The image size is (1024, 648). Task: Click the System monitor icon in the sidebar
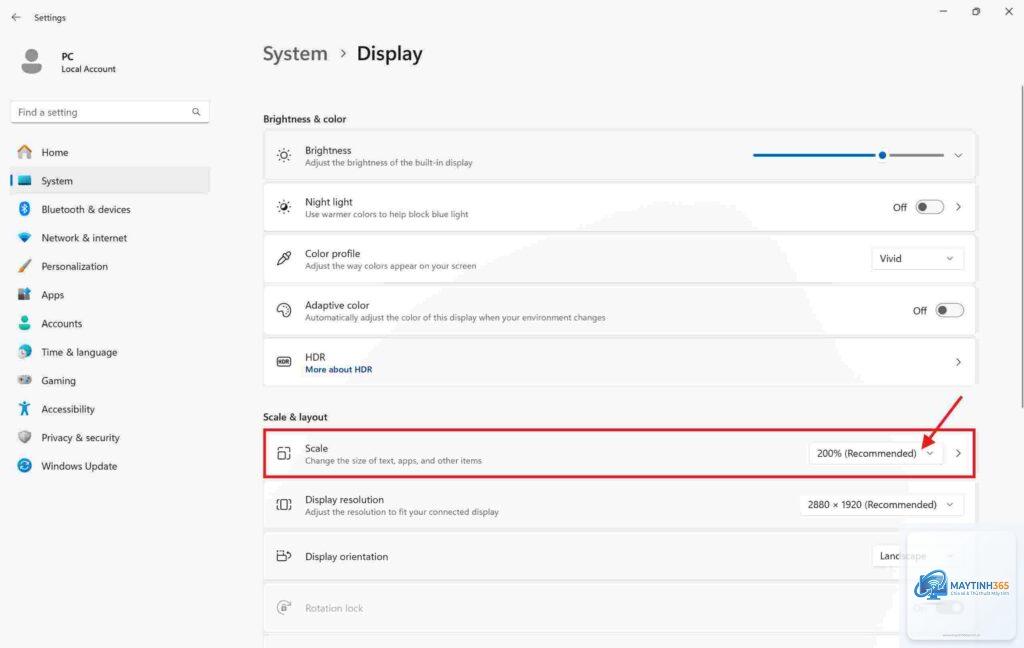tap(25, 181)
